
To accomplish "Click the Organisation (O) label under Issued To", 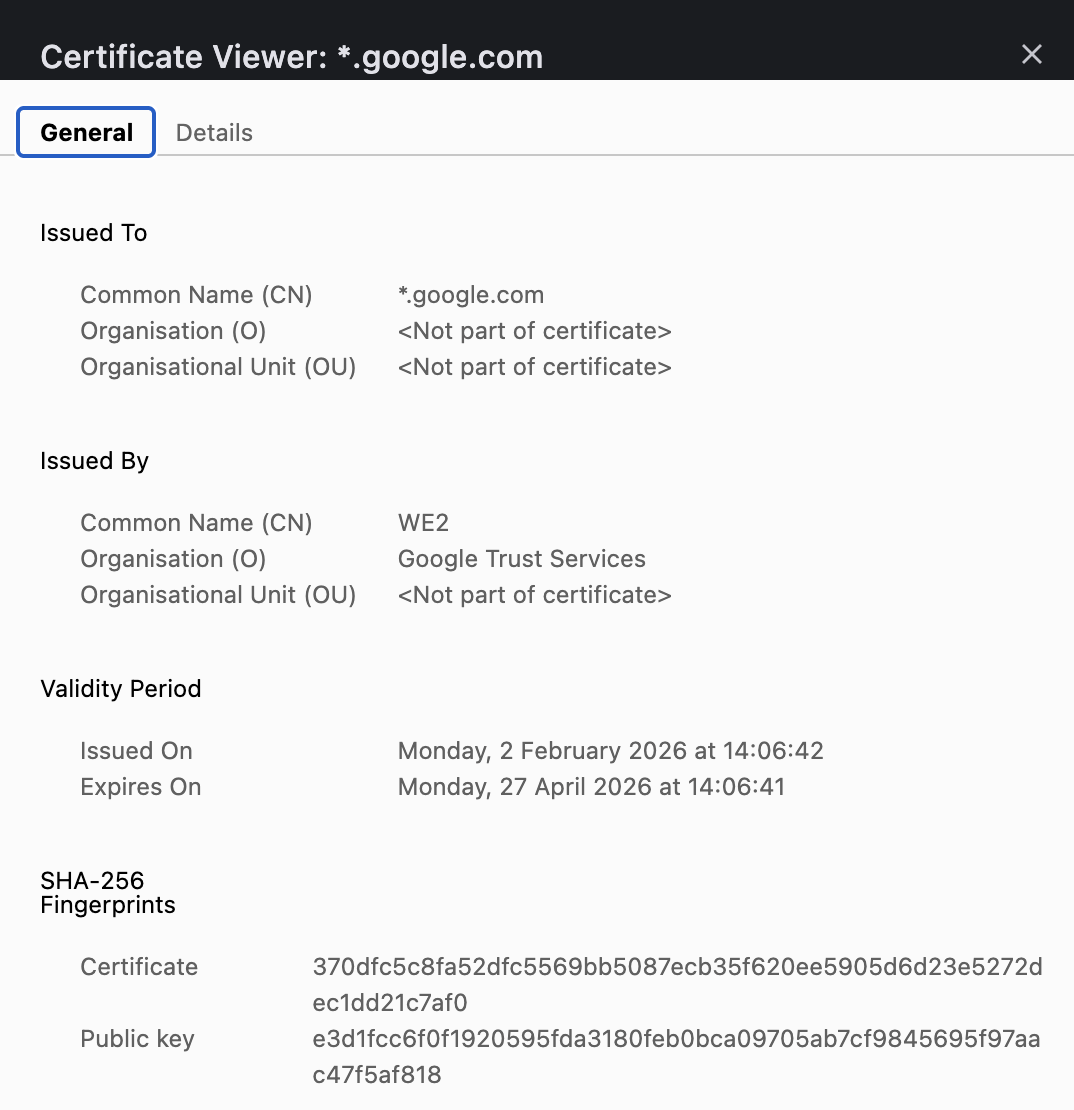I will (x=172, y=331).
